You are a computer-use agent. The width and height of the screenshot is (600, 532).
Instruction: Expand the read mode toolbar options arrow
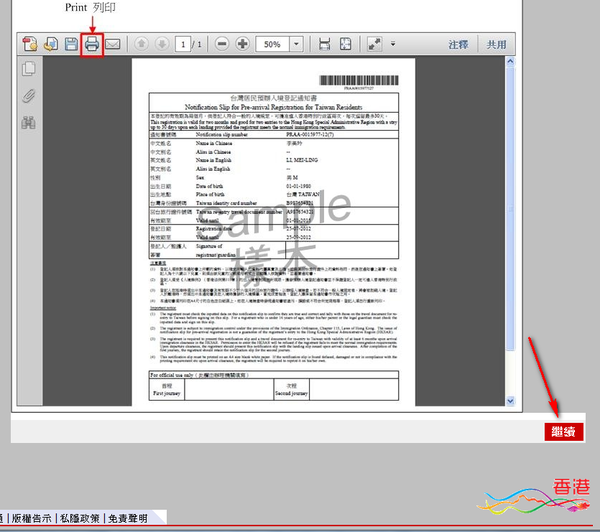click(394, 45)
